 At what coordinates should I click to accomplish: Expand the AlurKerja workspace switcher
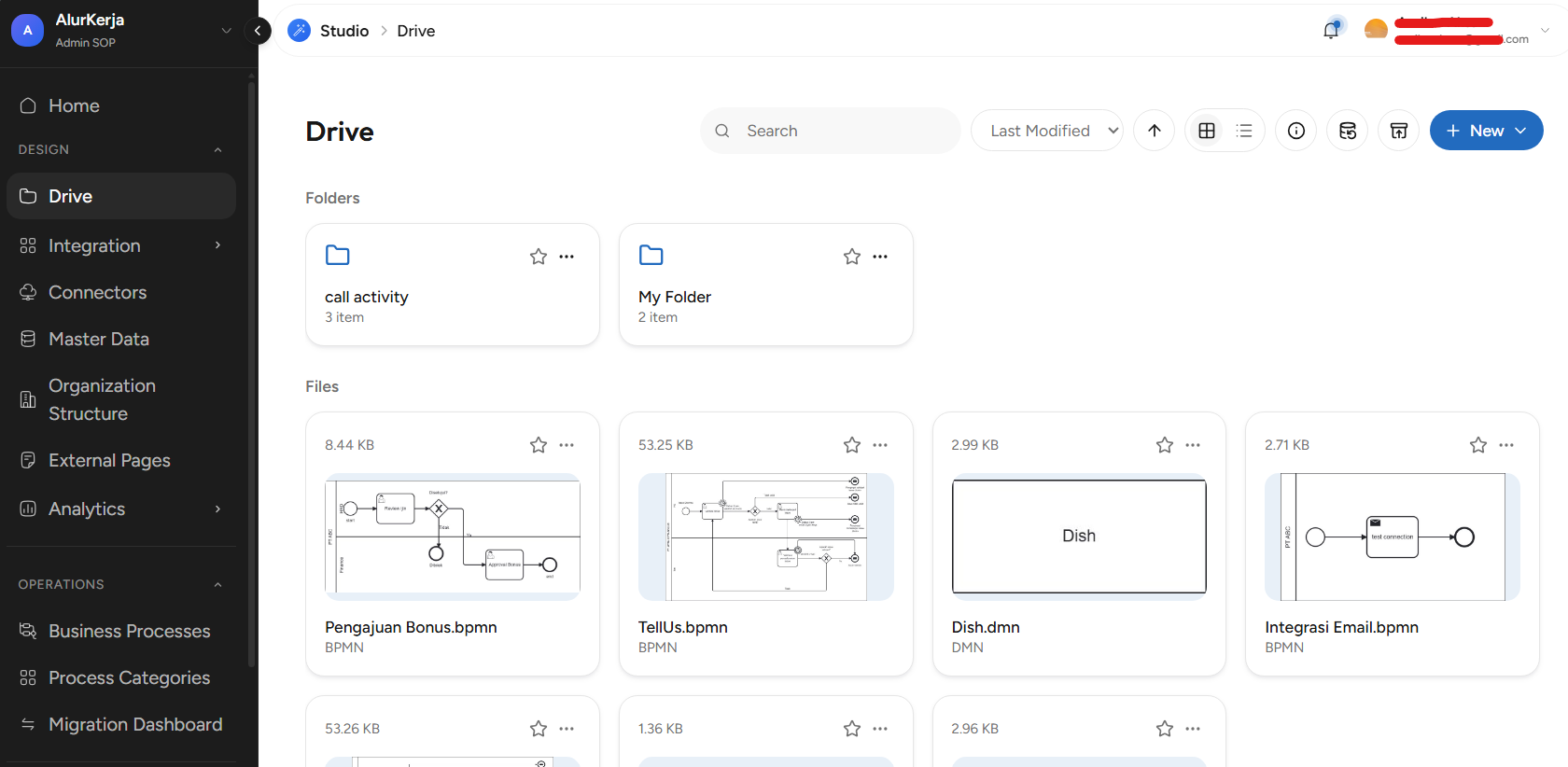pyautogui.click(x=226, y=31)
